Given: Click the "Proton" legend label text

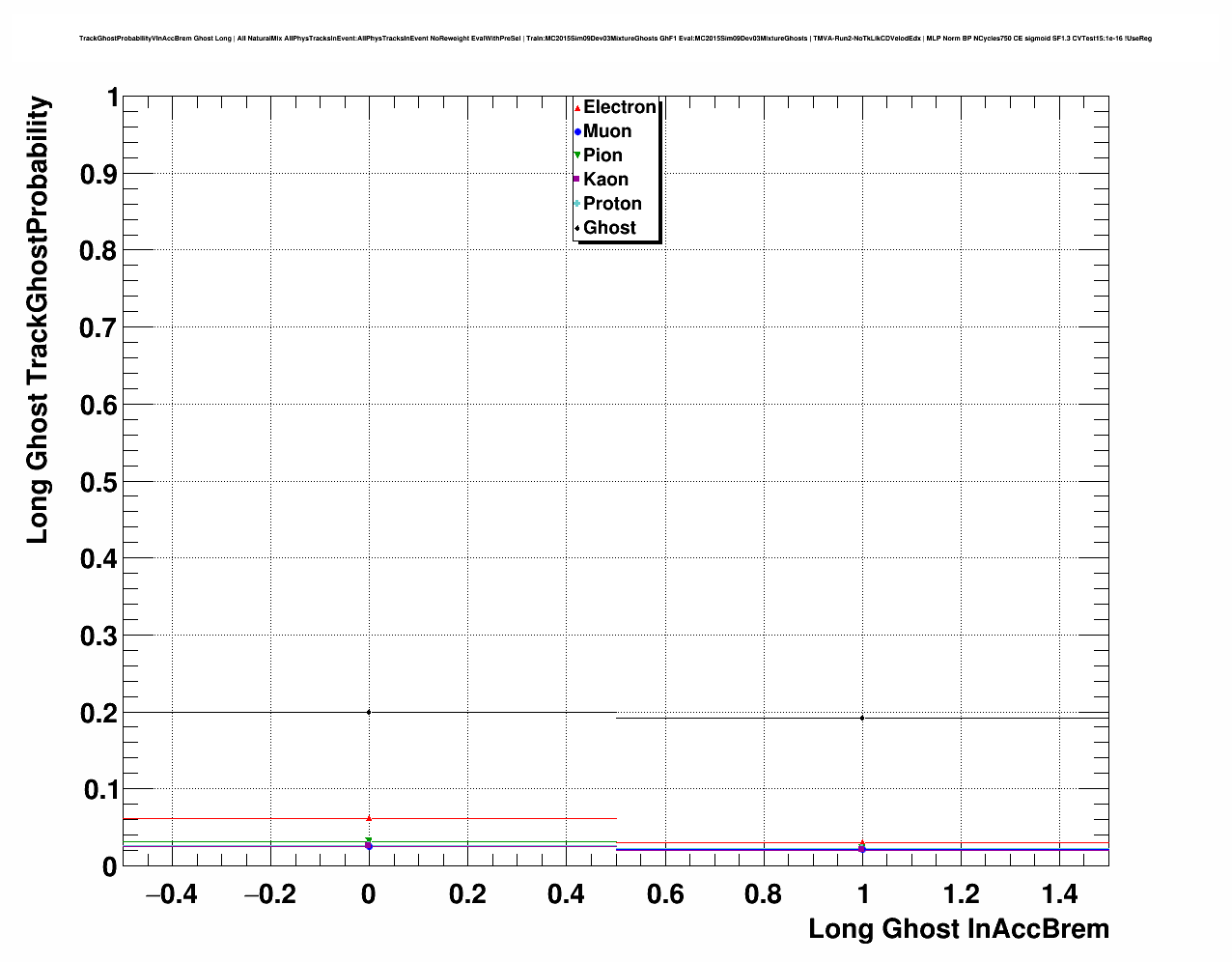Looking at the screenshot, I should coord(612,204).
